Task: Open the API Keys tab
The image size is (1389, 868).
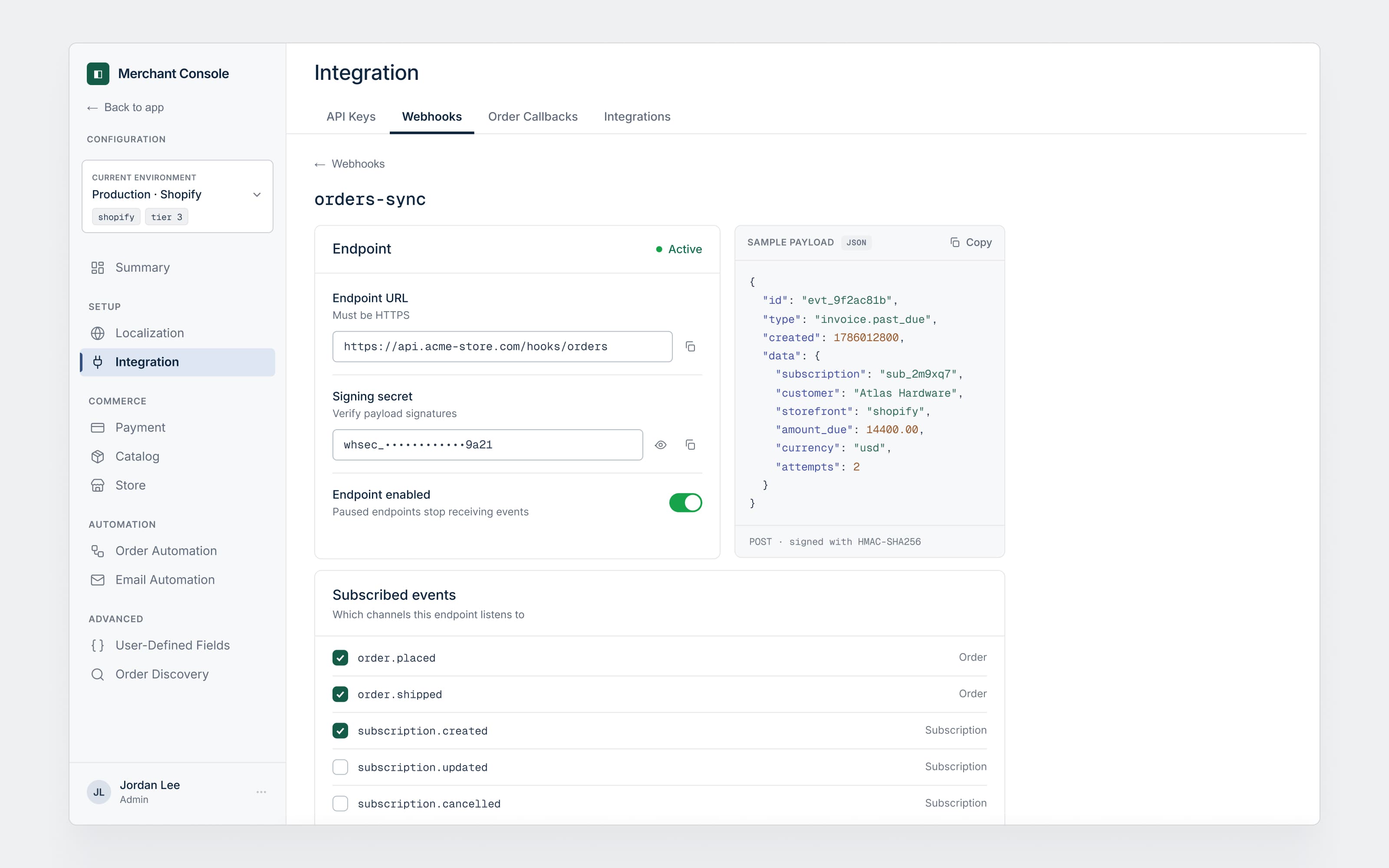Action: [x=351, y=117]
